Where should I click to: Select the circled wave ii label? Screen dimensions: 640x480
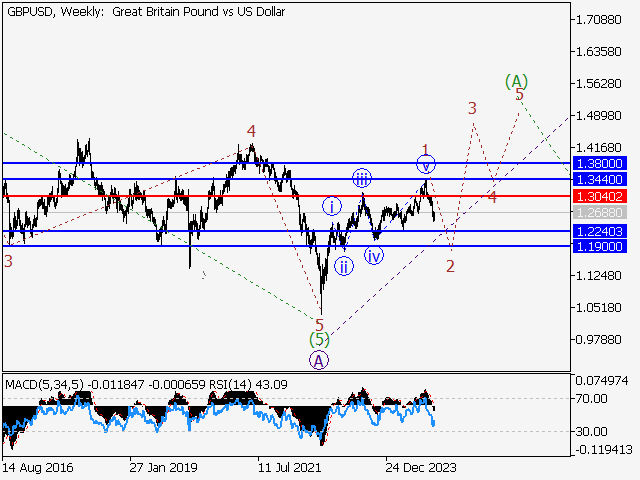click(x=344, y=266)
